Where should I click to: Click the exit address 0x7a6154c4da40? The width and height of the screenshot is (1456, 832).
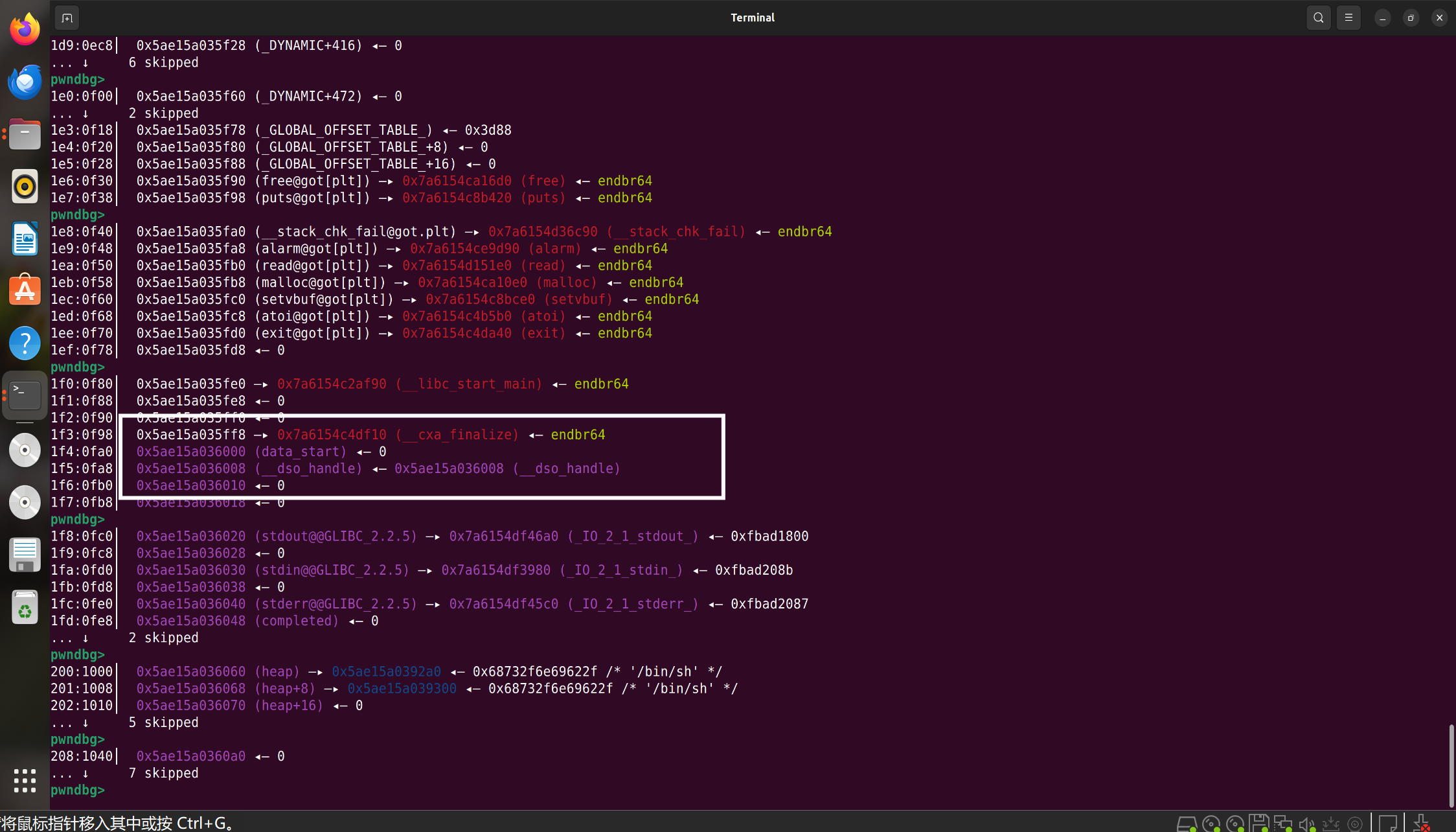(x=457, y=333)
